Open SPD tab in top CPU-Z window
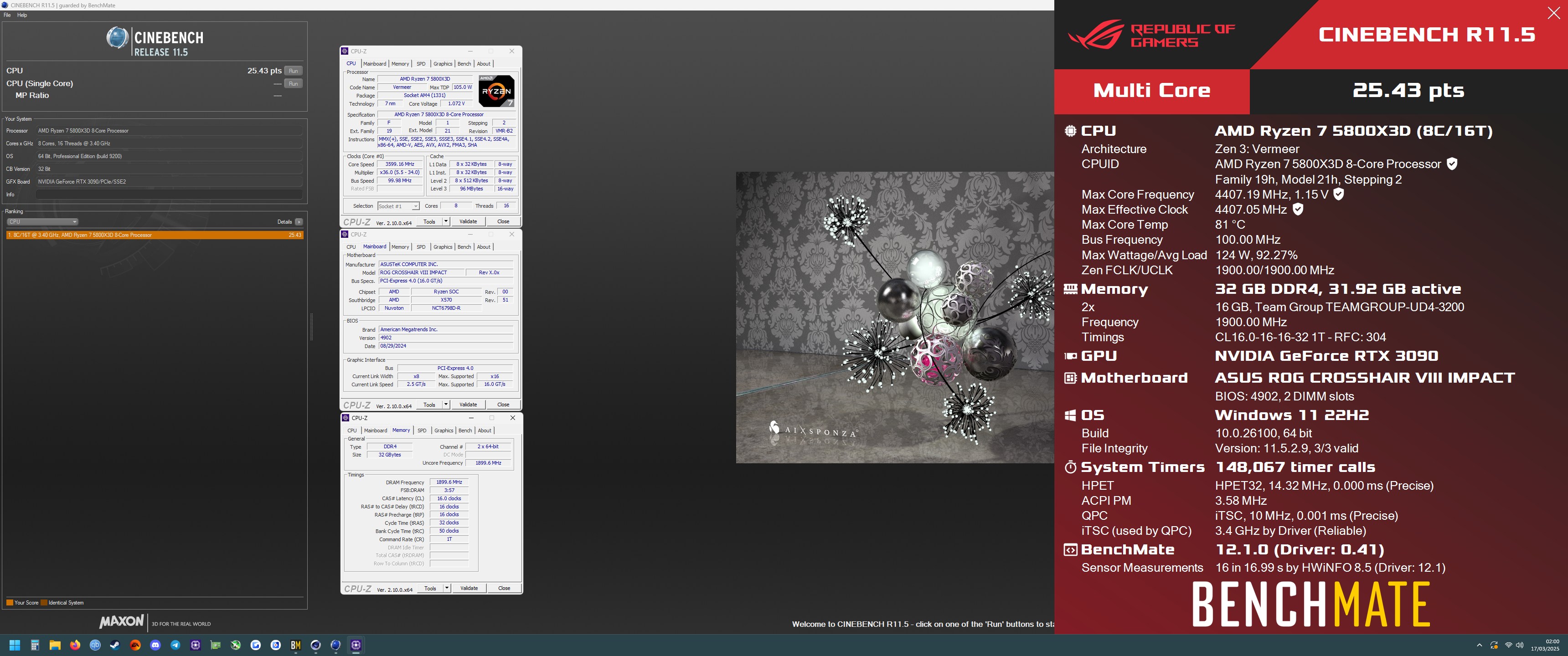Image resolution: width=1568 pixels, height=656 pixels. point(421,64)
